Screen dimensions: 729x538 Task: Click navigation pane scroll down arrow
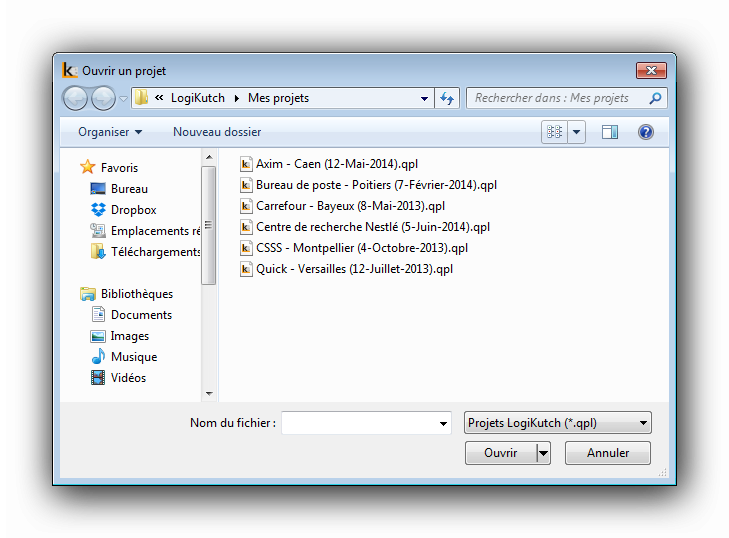click(209, 394)
